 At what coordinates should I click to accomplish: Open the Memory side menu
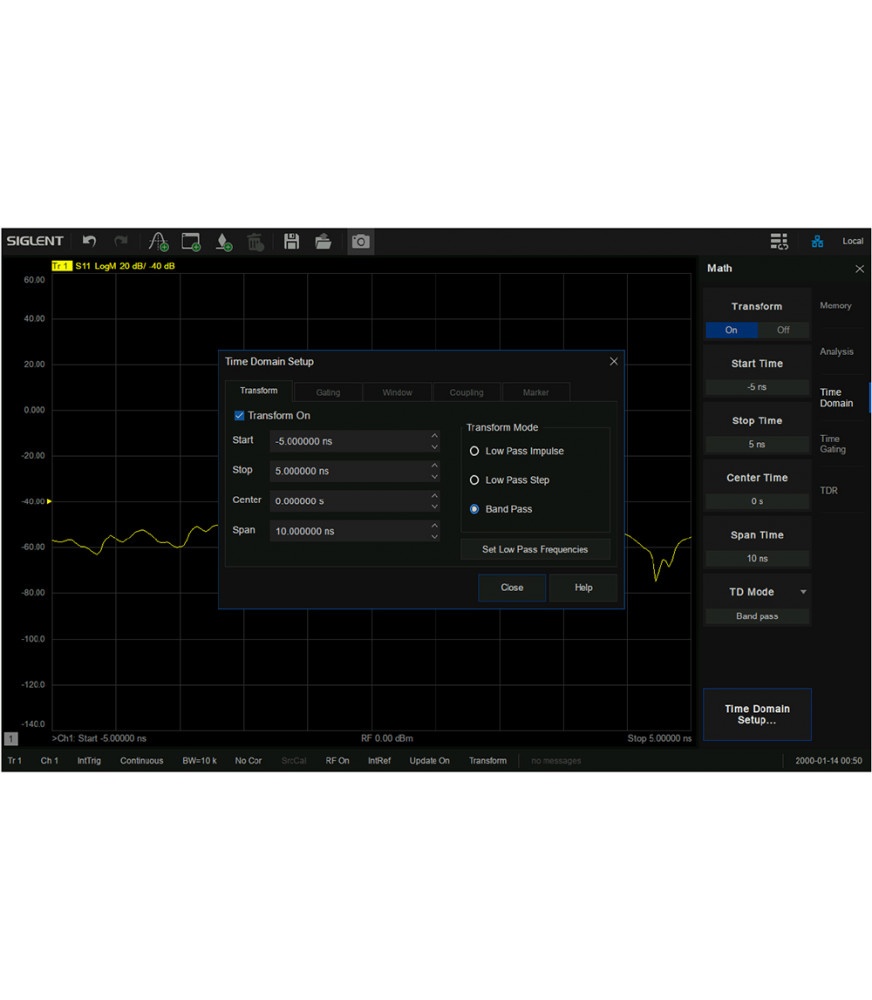[836, 305]
